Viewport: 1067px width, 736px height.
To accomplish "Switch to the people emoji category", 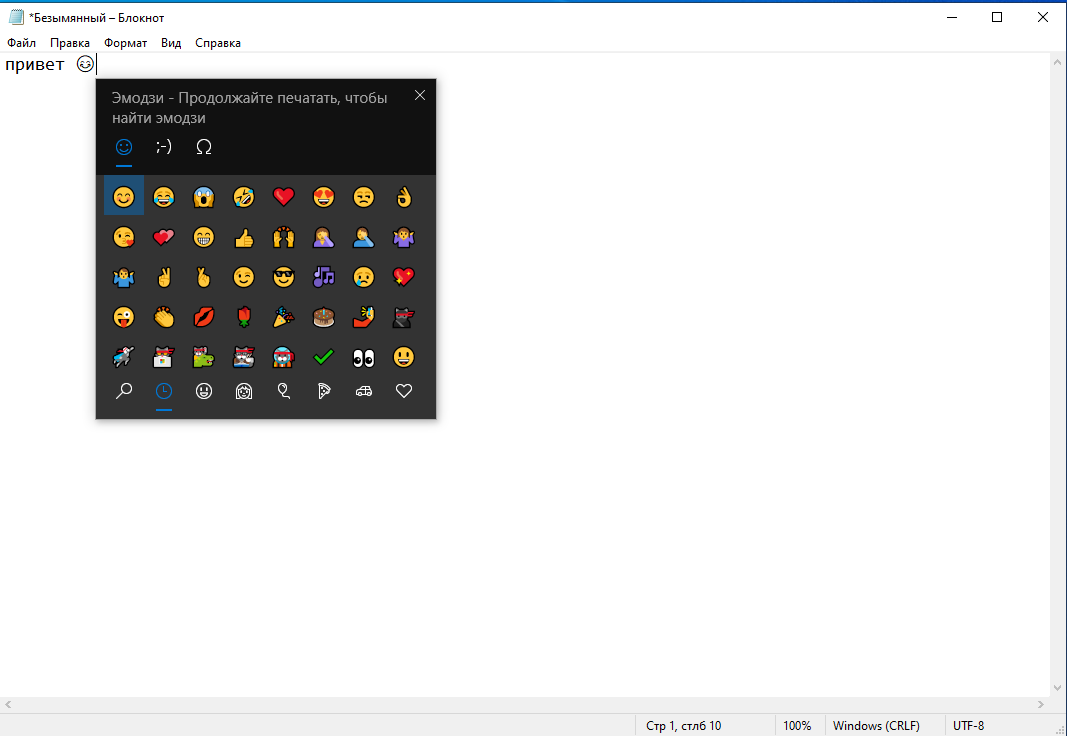I will coord(244,391).
